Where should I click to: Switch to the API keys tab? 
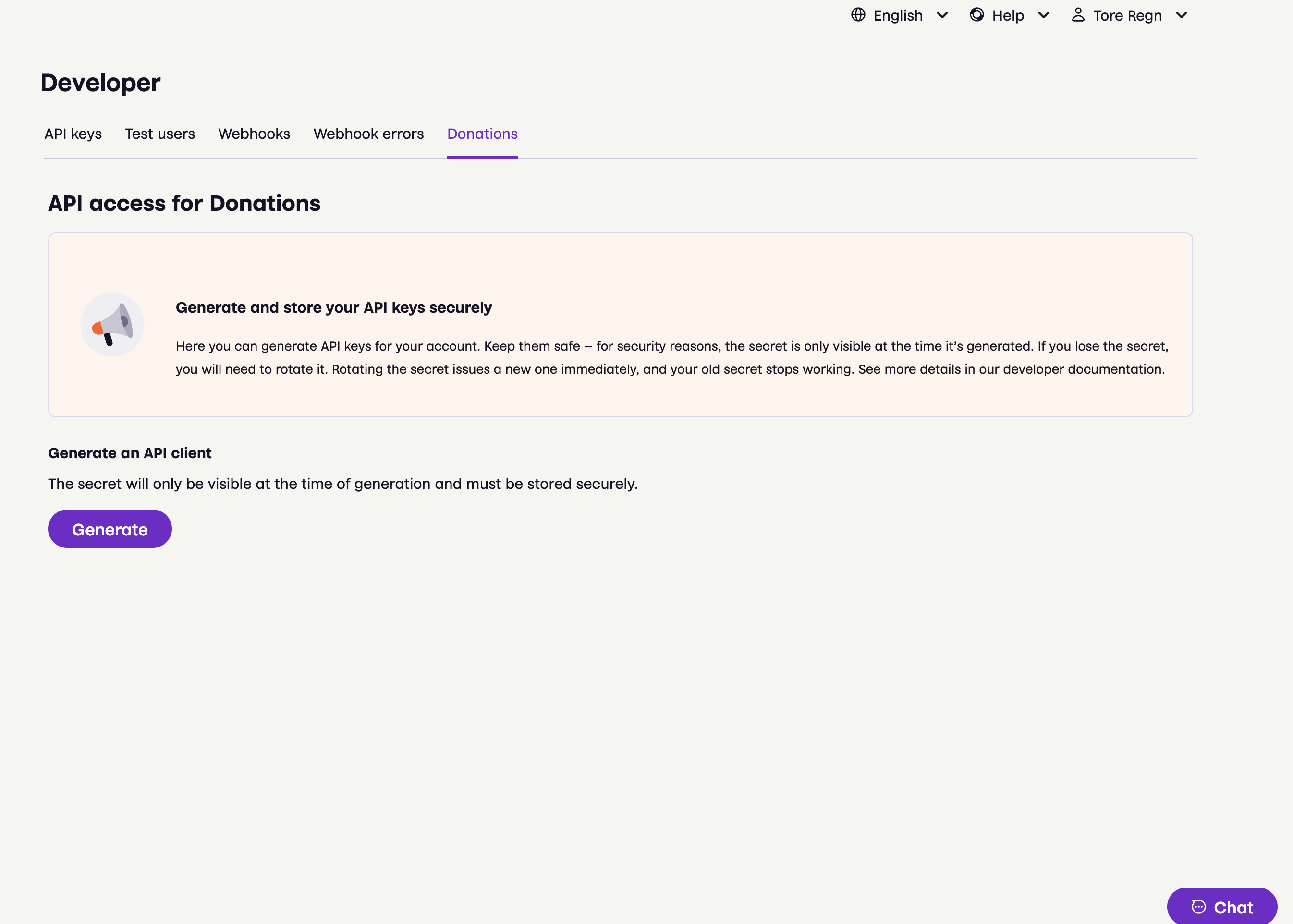coord(73,134)
